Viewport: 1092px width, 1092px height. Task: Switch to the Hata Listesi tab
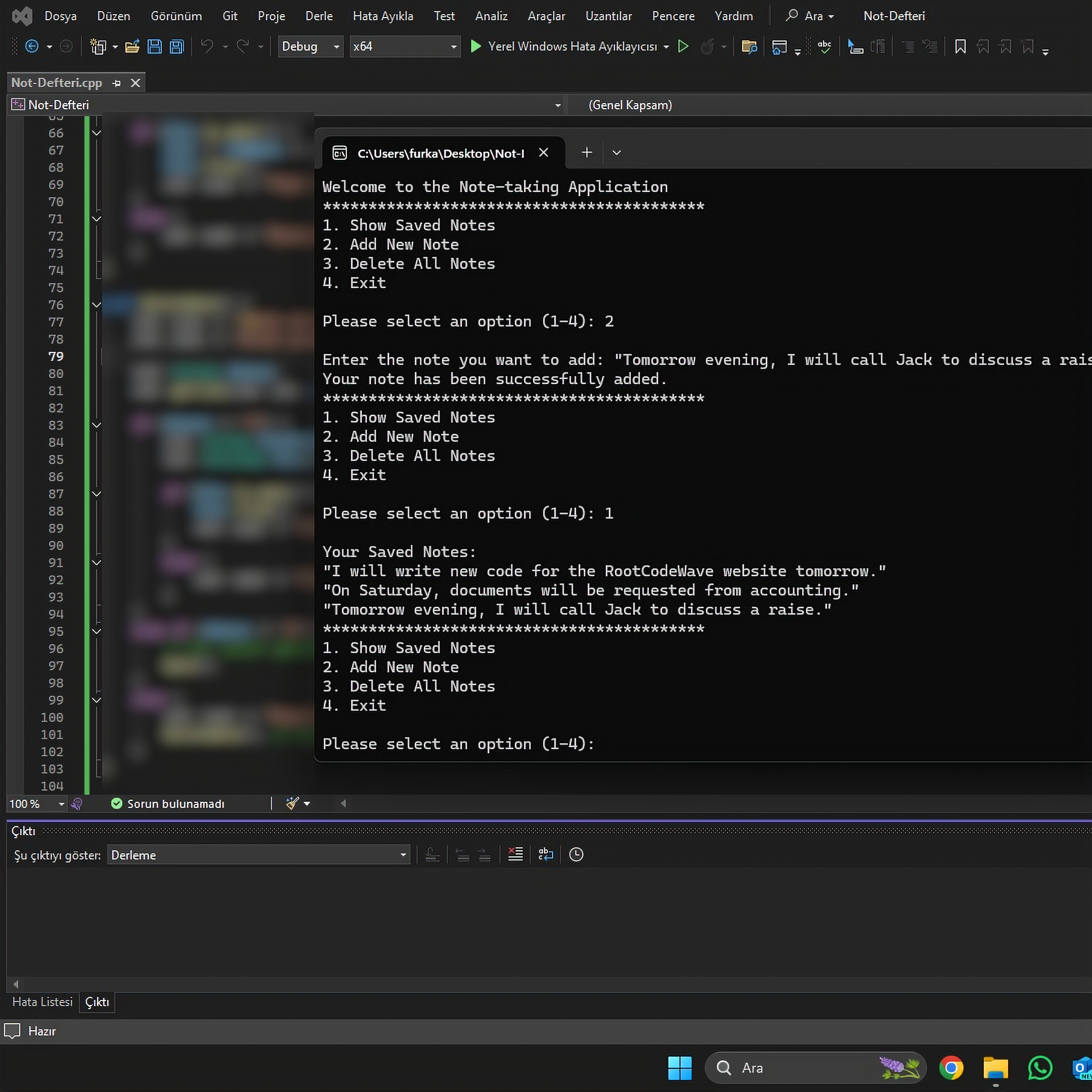(x=42, y=1002)
